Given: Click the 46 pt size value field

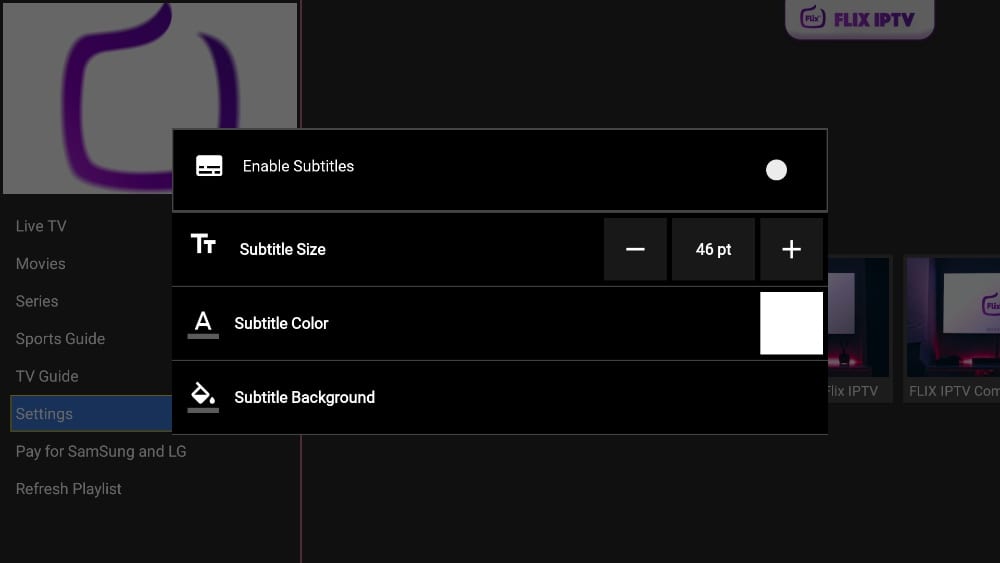Looking at the screenshot, I should (x=713, y=249).
